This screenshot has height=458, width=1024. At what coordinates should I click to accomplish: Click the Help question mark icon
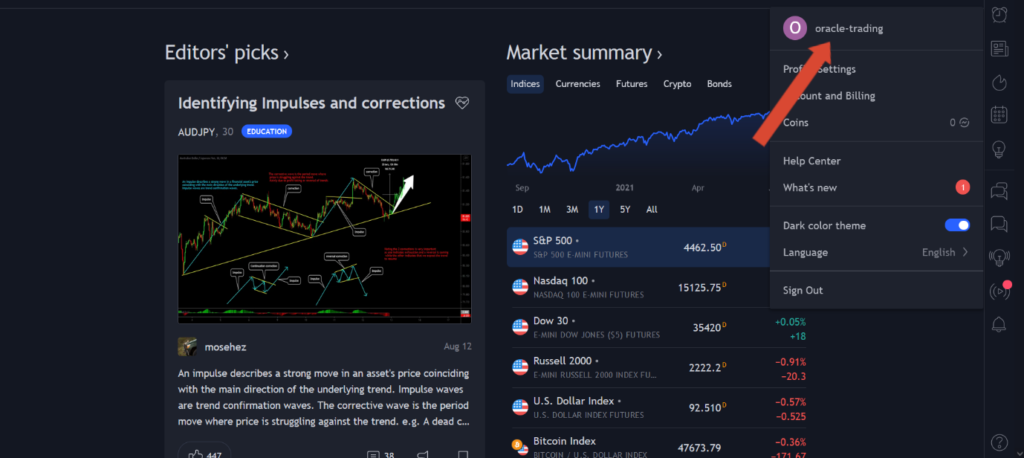(x=999, y=441)
